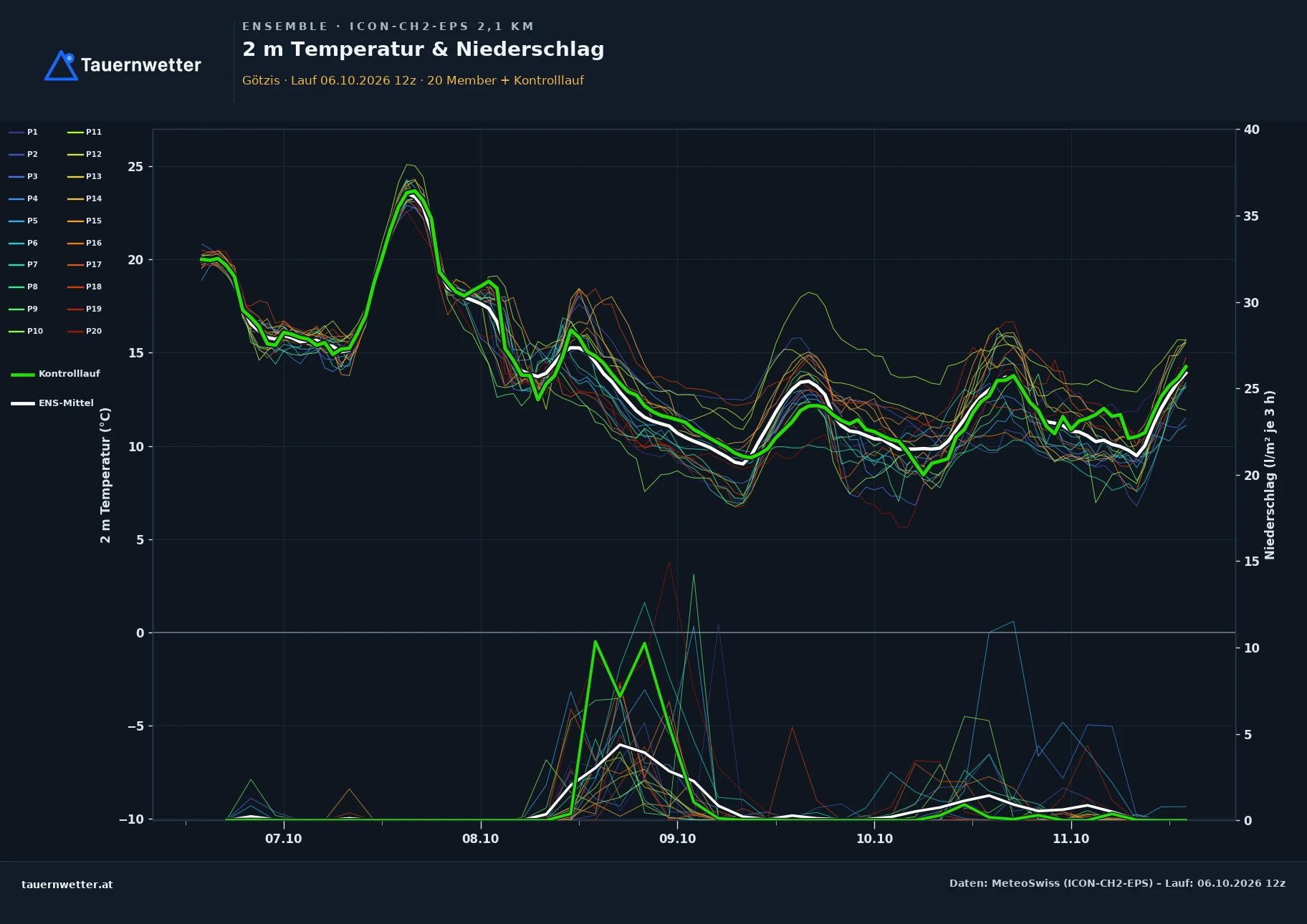Select legend entry P11

coord(85,133)
